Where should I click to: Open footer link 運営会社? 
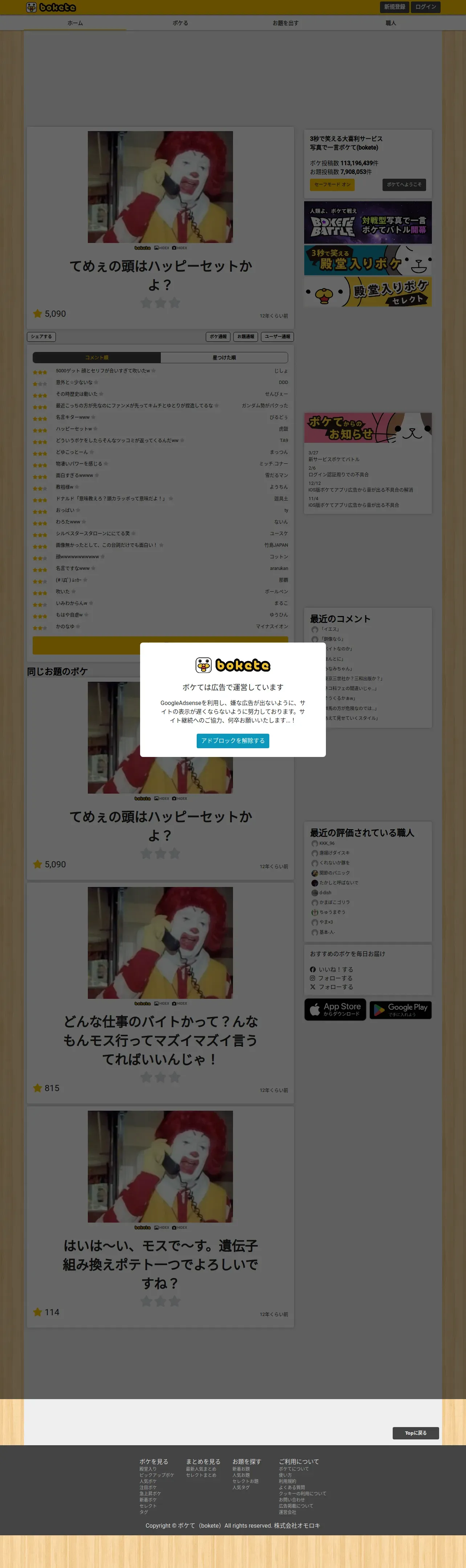coord(287,1512)
